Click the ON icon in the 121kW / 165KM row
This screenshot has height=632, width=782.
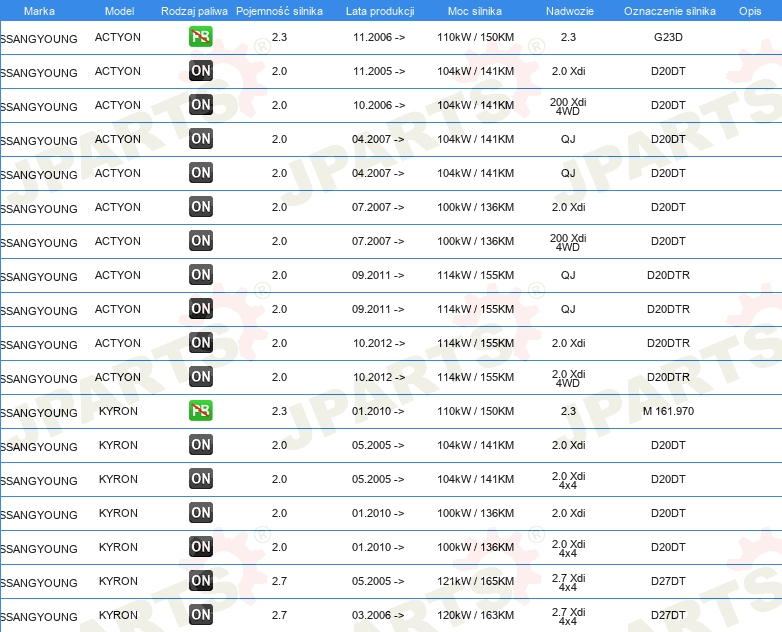pyautogui.click(x=200, y=581)
